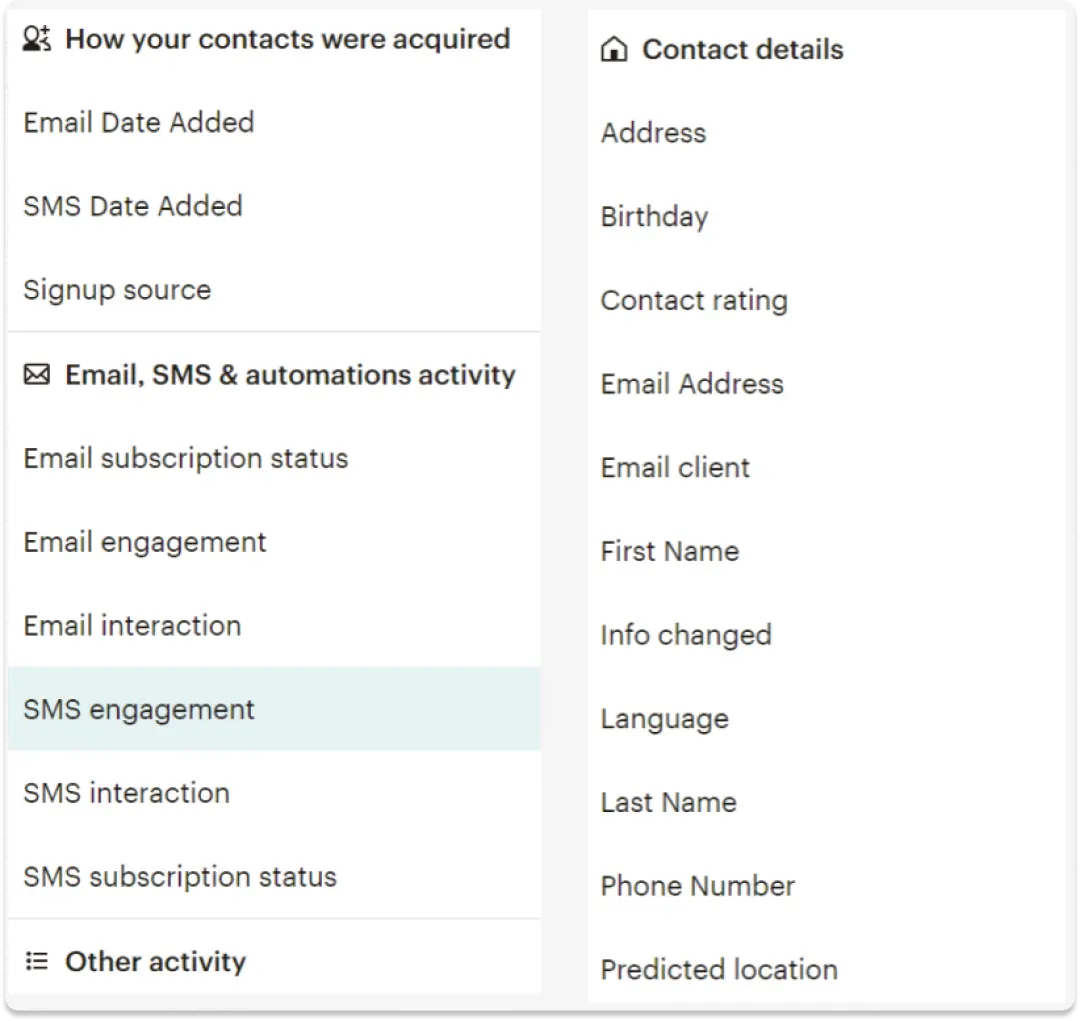1080x1021 pixels.
Task: Select Address under Contact details
Action: (653, 133)
